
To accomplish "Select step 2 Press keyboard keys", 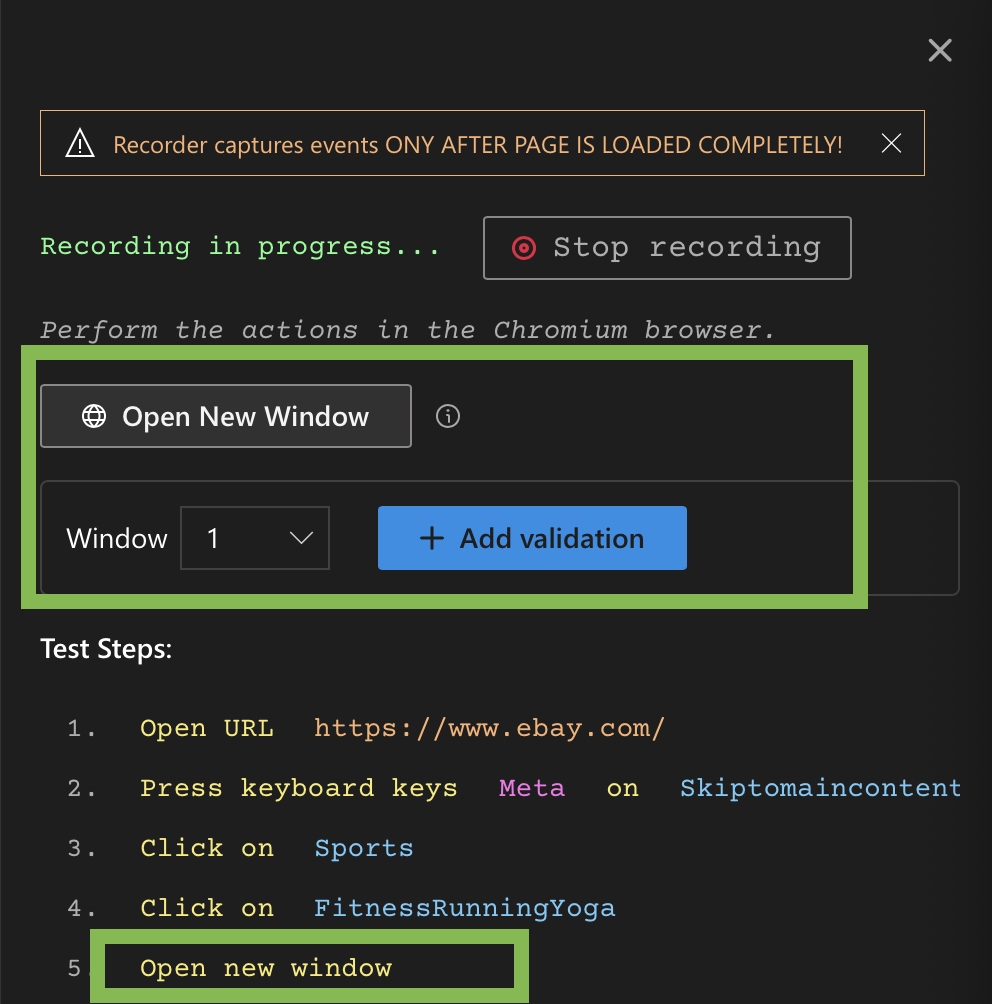I will [298, 788].
